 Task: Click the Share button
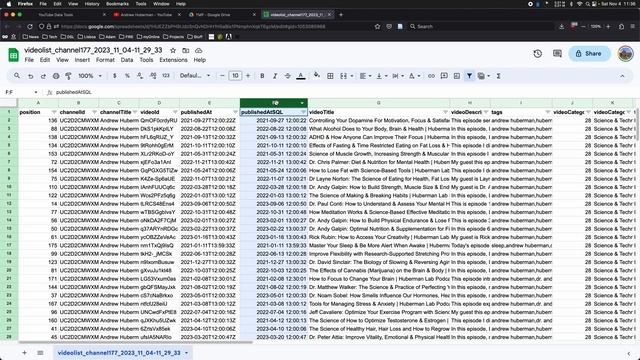coord(589,53)
